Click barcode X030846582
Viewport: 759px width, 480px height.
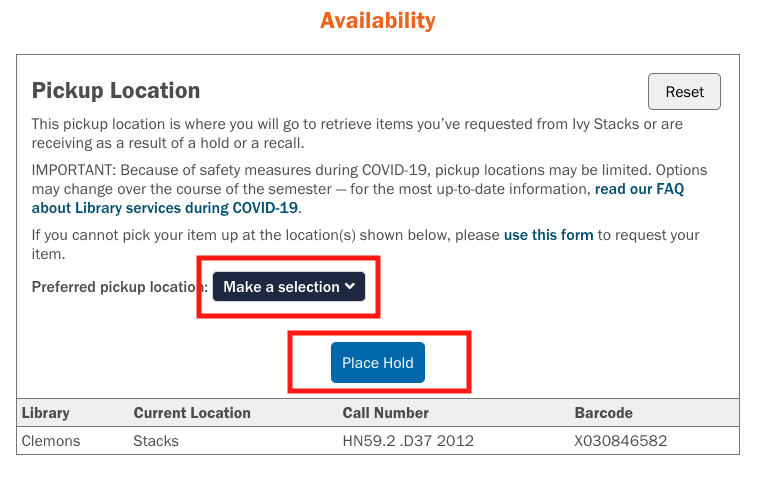620,441
